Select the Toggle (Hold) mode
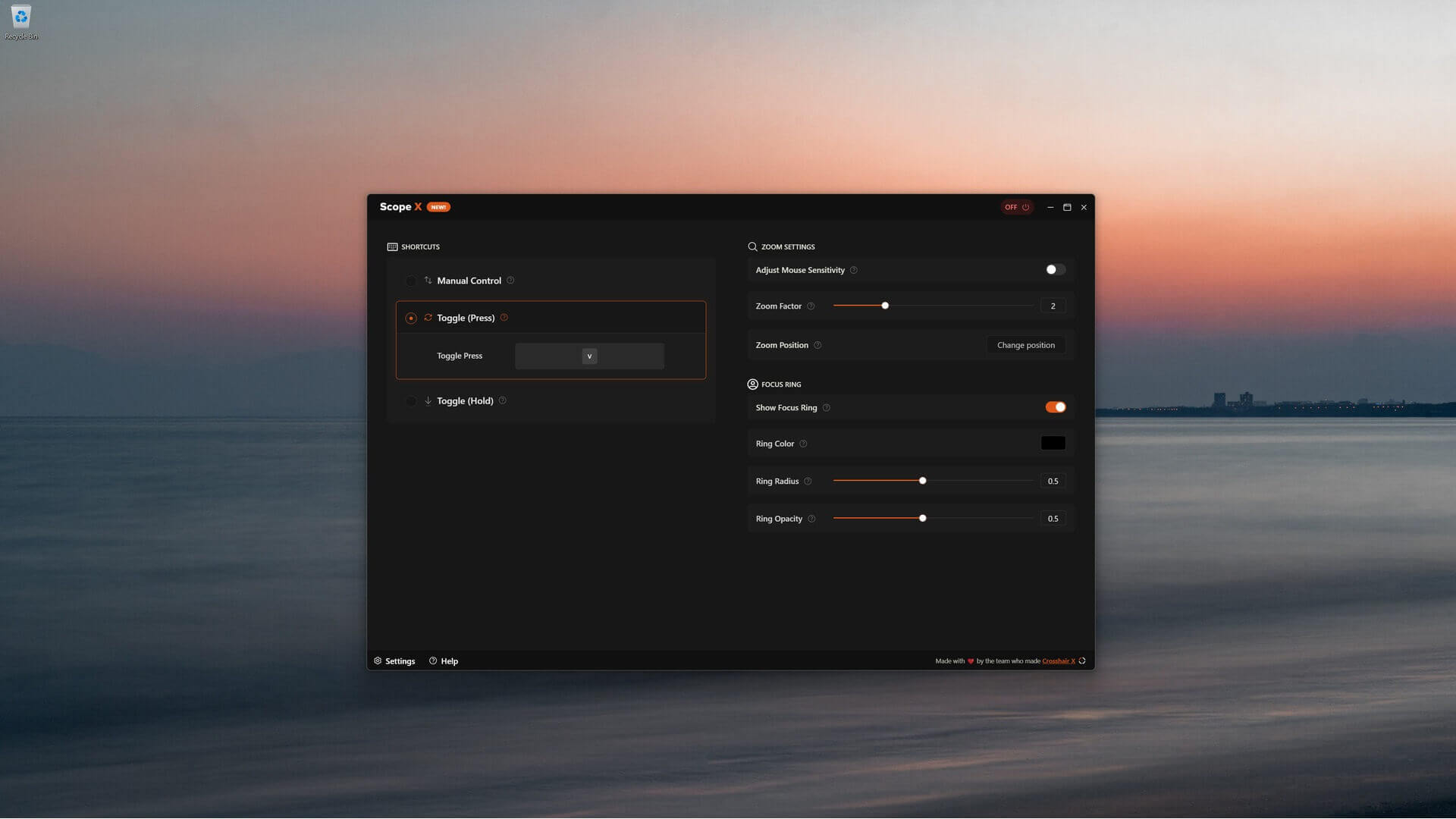Screen dimensions: 1456x819 [411, 400]
